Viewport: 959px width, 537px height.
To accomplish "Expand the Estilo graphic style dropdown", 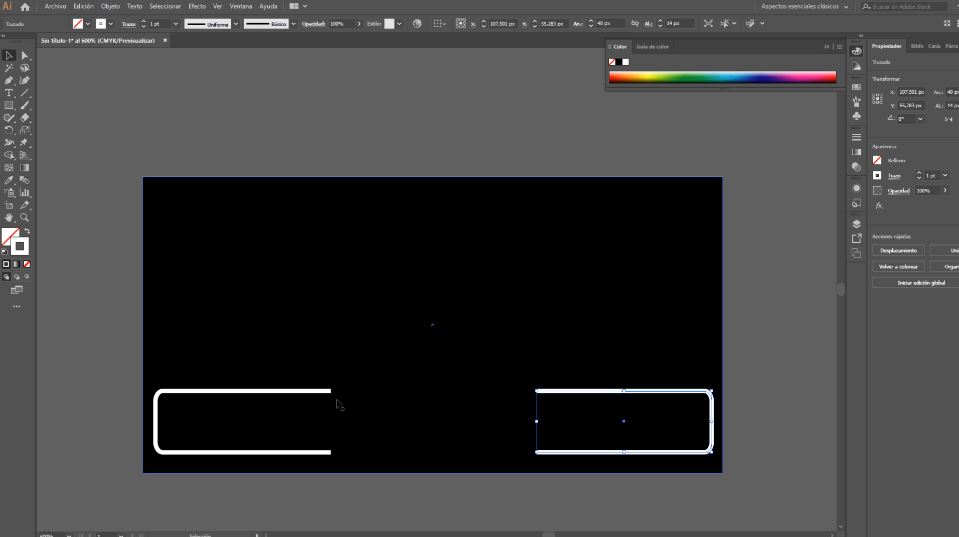I will [x=399, y=24].
